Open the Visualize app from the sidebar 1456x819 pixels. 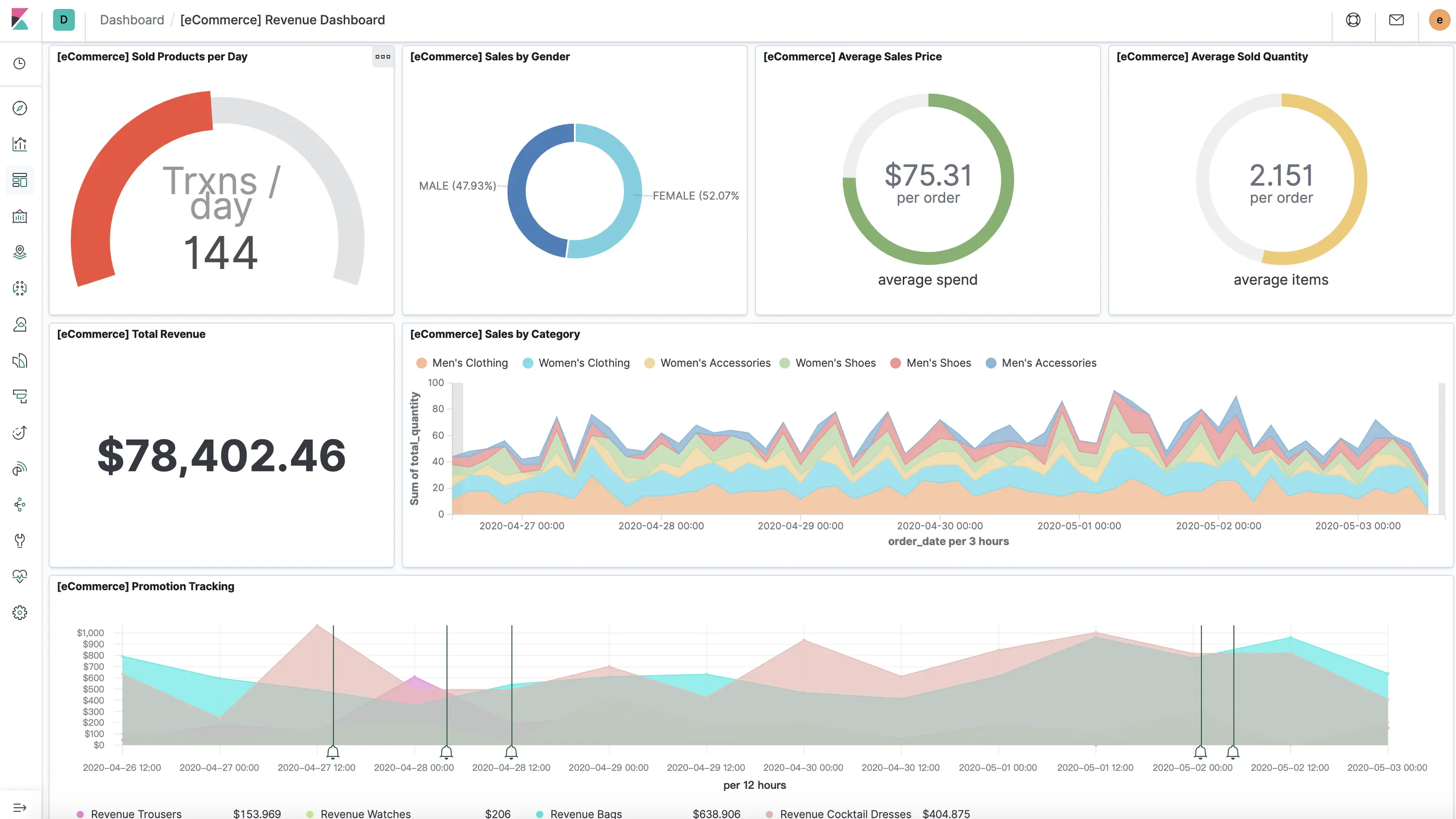(20, 143)
